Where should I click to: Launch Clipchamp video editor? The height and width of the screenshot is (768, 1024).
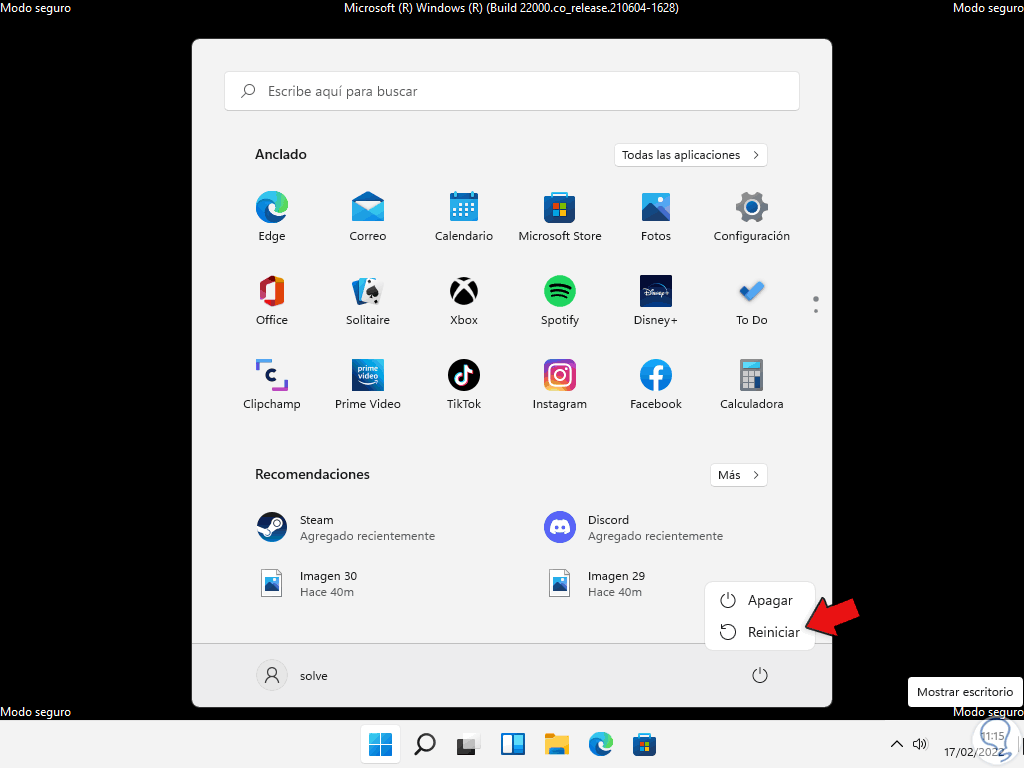(x=272, y=384)
